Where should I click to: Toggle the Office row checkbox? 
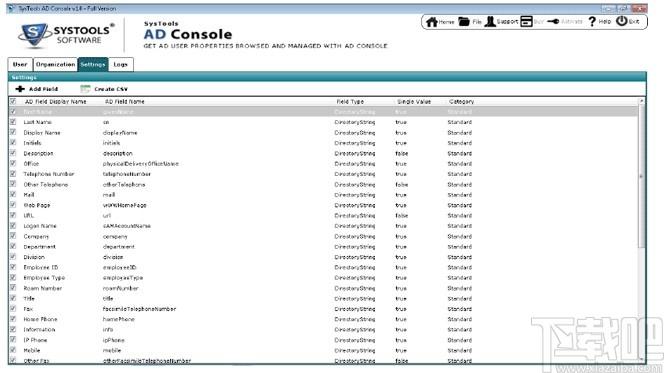13,163
